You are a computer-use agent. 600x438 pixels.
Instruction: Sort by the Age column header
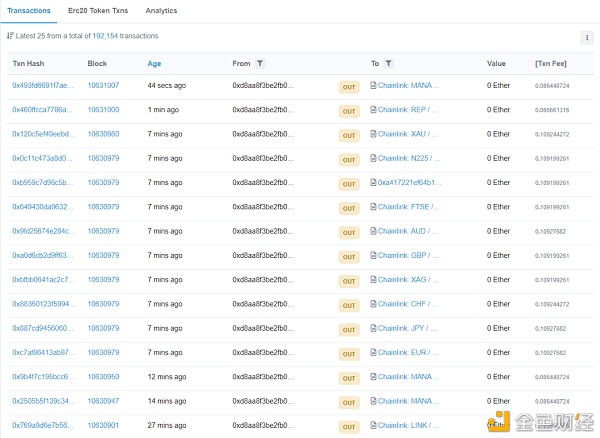tap(154, 64)
